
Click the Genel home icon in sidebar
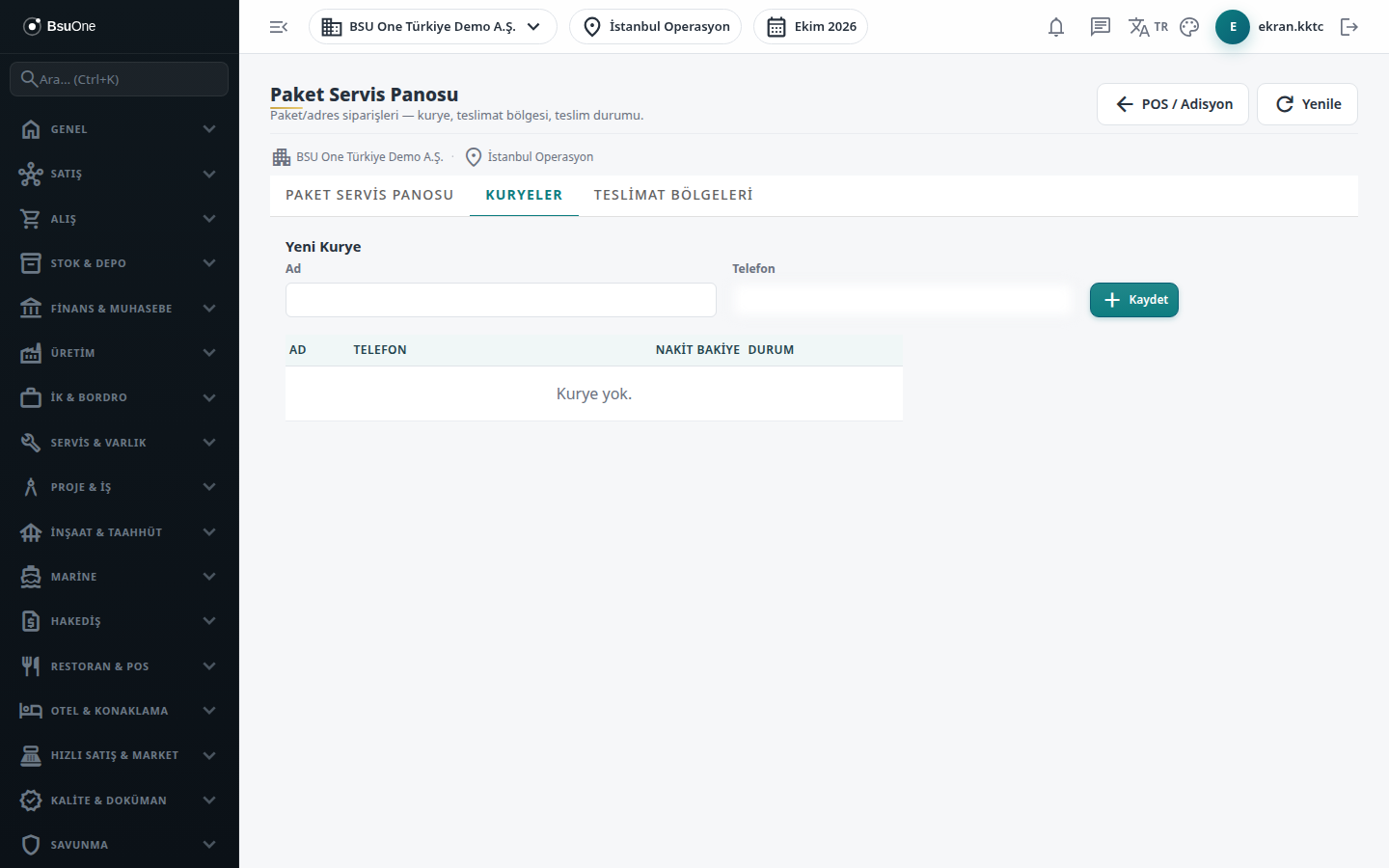click(x=31, y=129)
